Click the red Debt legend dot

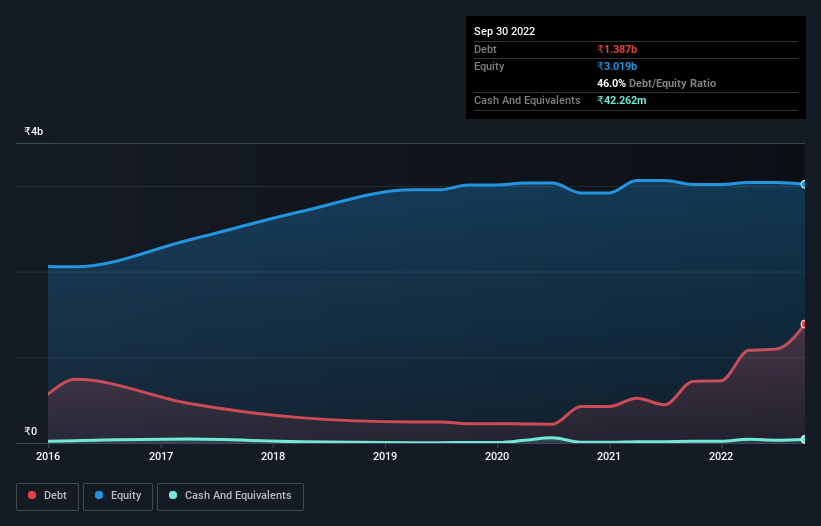click(32, 495)
